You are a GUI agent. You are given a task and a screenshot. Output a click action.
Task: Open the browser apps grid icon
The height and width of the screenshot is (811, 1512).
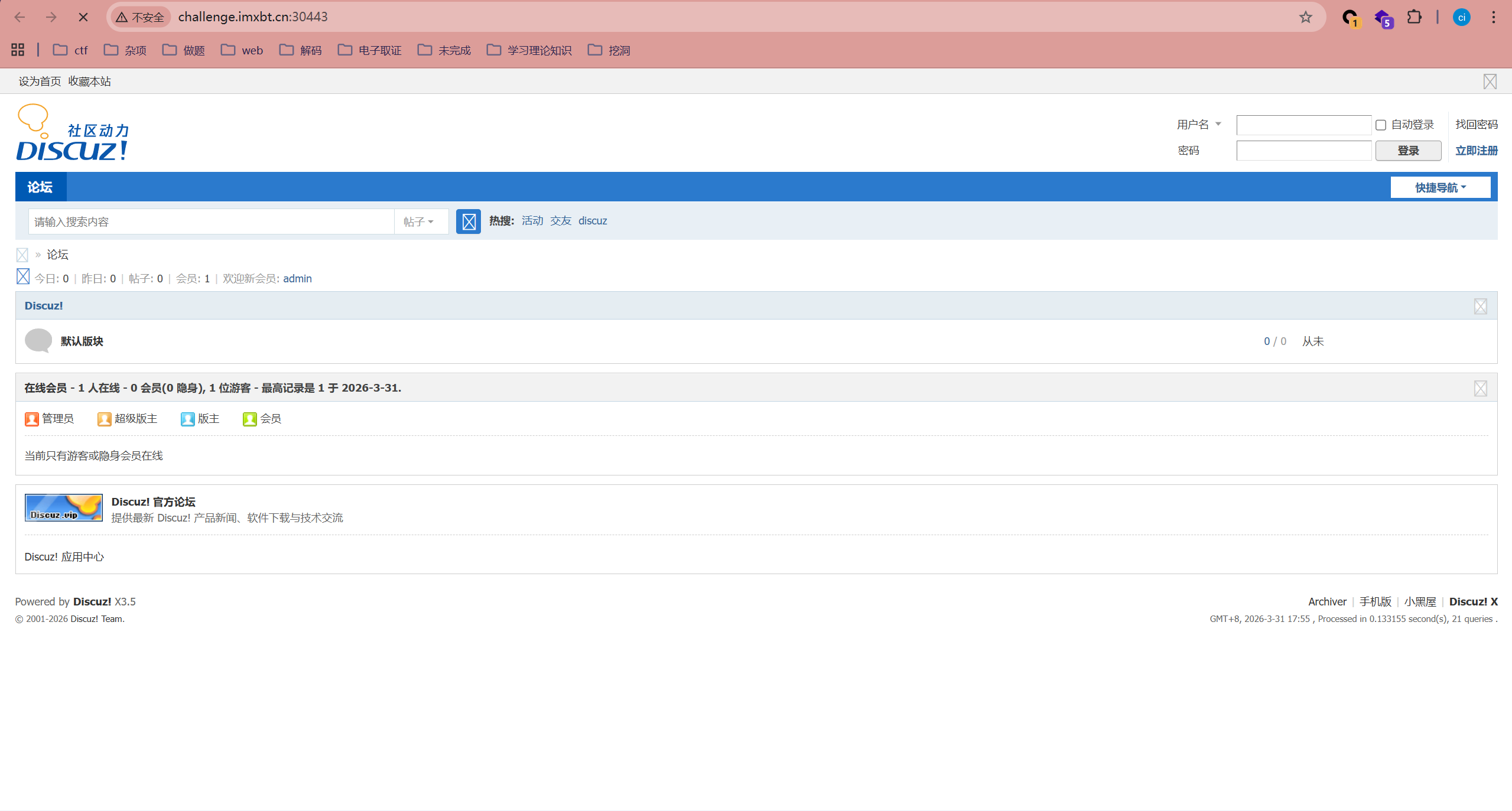click(x=18, y=50)
